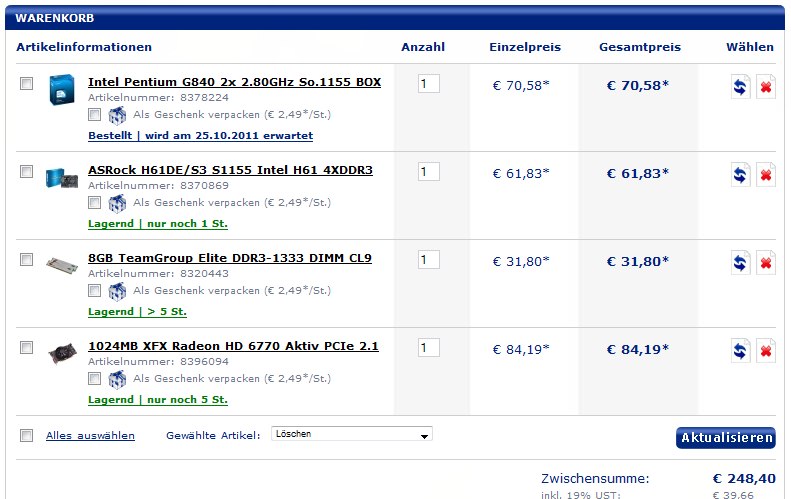Click the 'Einzelpreis' column header

(x=525, y=47)
